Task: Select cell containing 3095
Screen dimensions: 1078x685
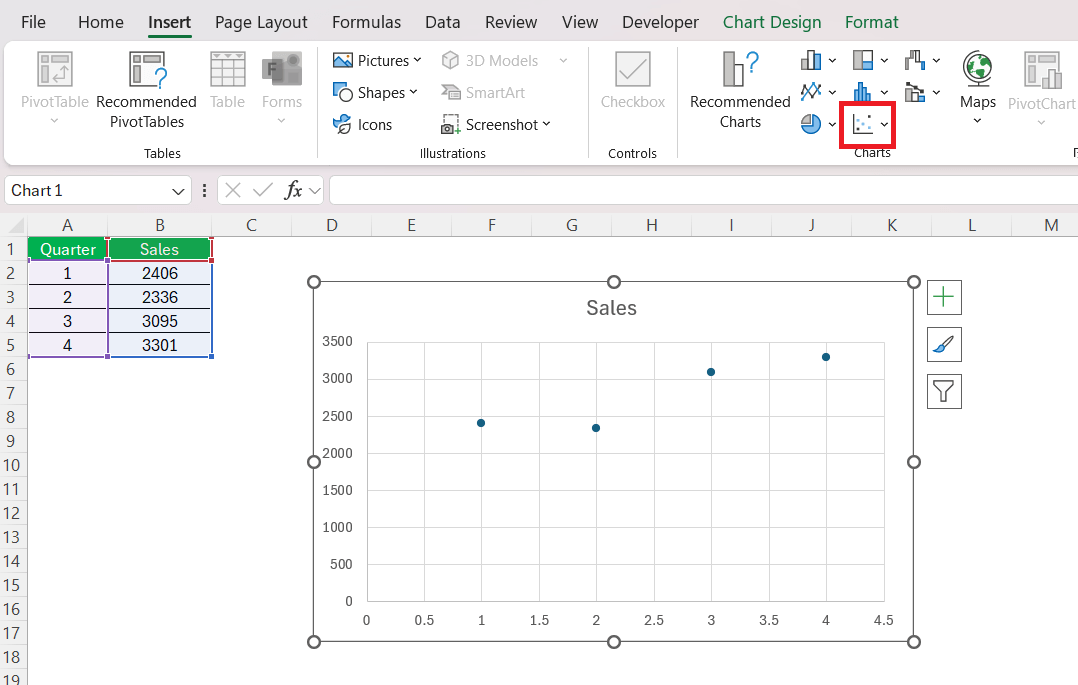Action: click(160, 321)
